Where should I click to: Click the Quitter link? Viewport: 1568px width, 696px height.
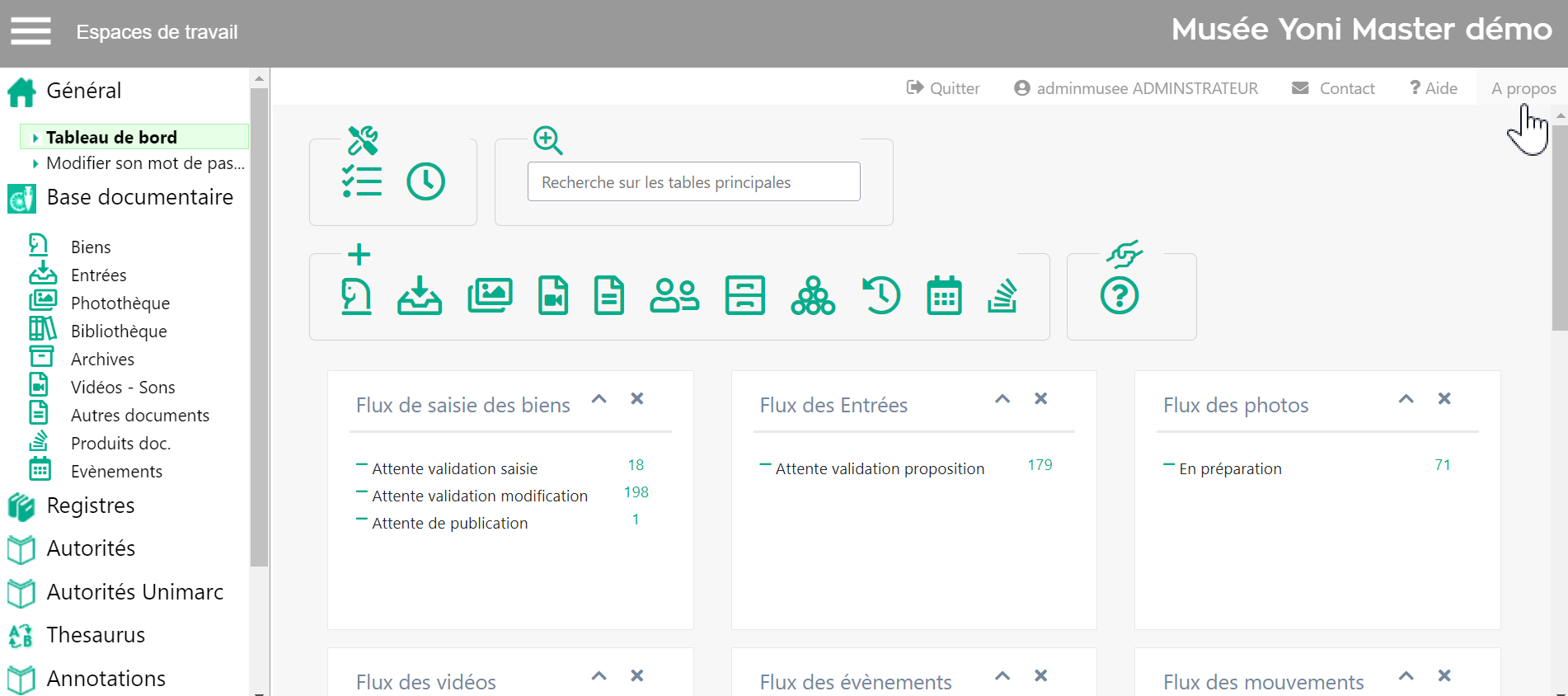[x=943, y=88]
